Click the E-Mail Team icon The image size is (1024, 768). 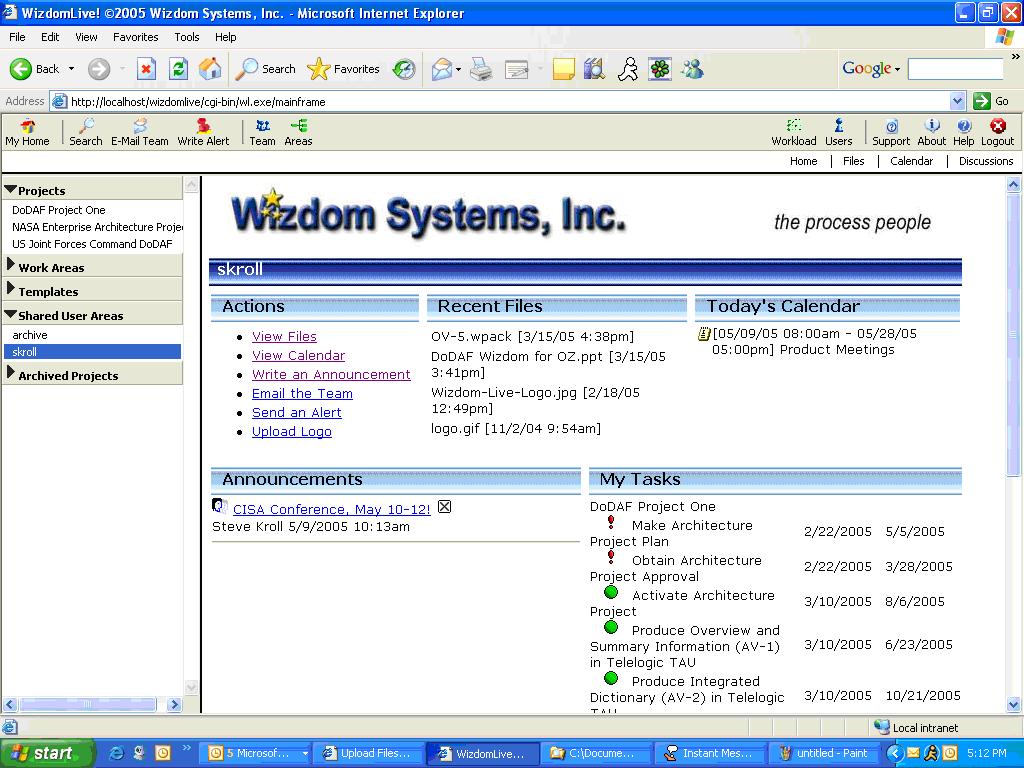point(140,132)
